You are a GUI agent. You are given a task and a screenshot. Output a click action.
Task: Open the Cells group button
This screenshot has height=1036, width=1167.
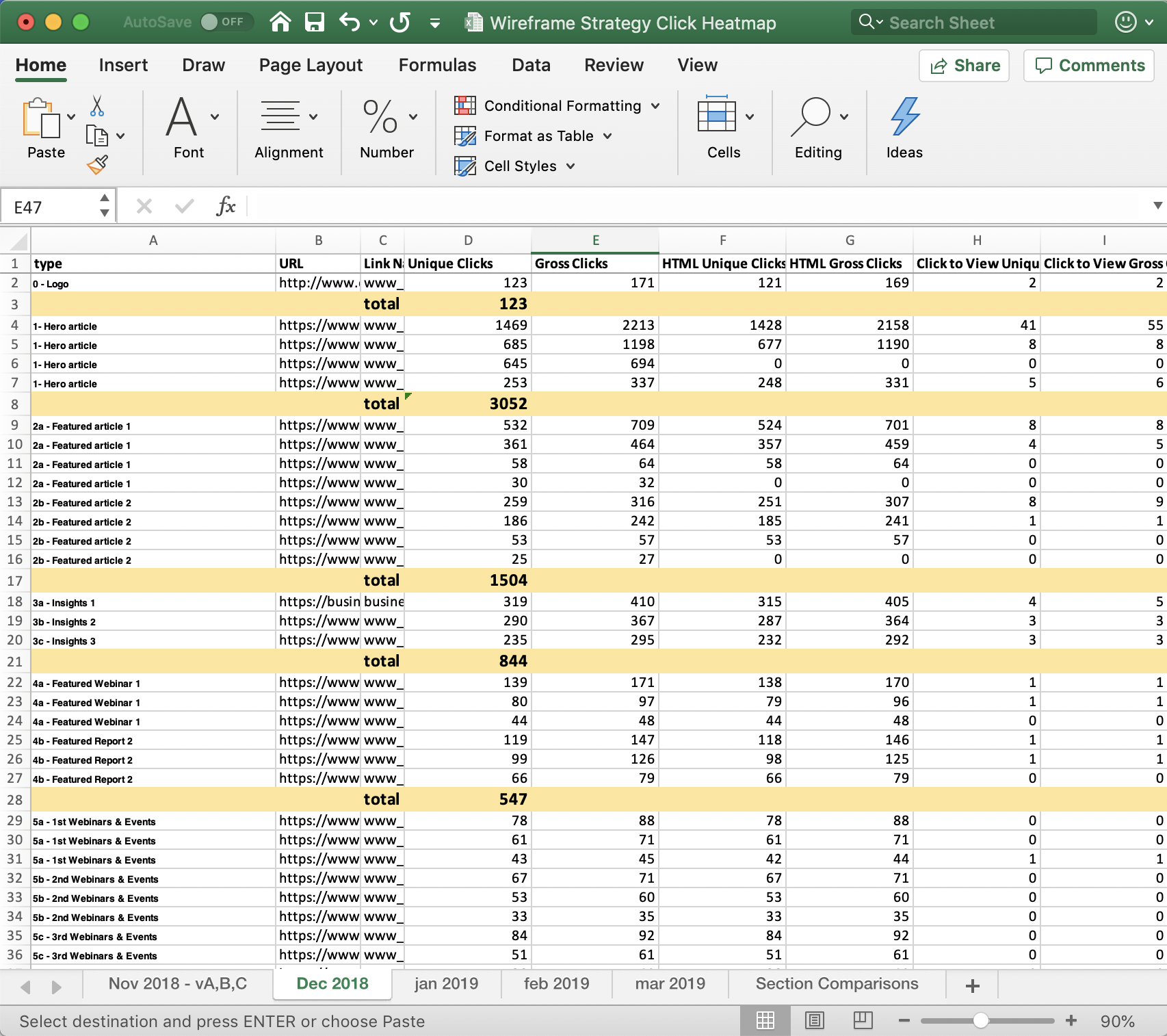pos(724,128)
